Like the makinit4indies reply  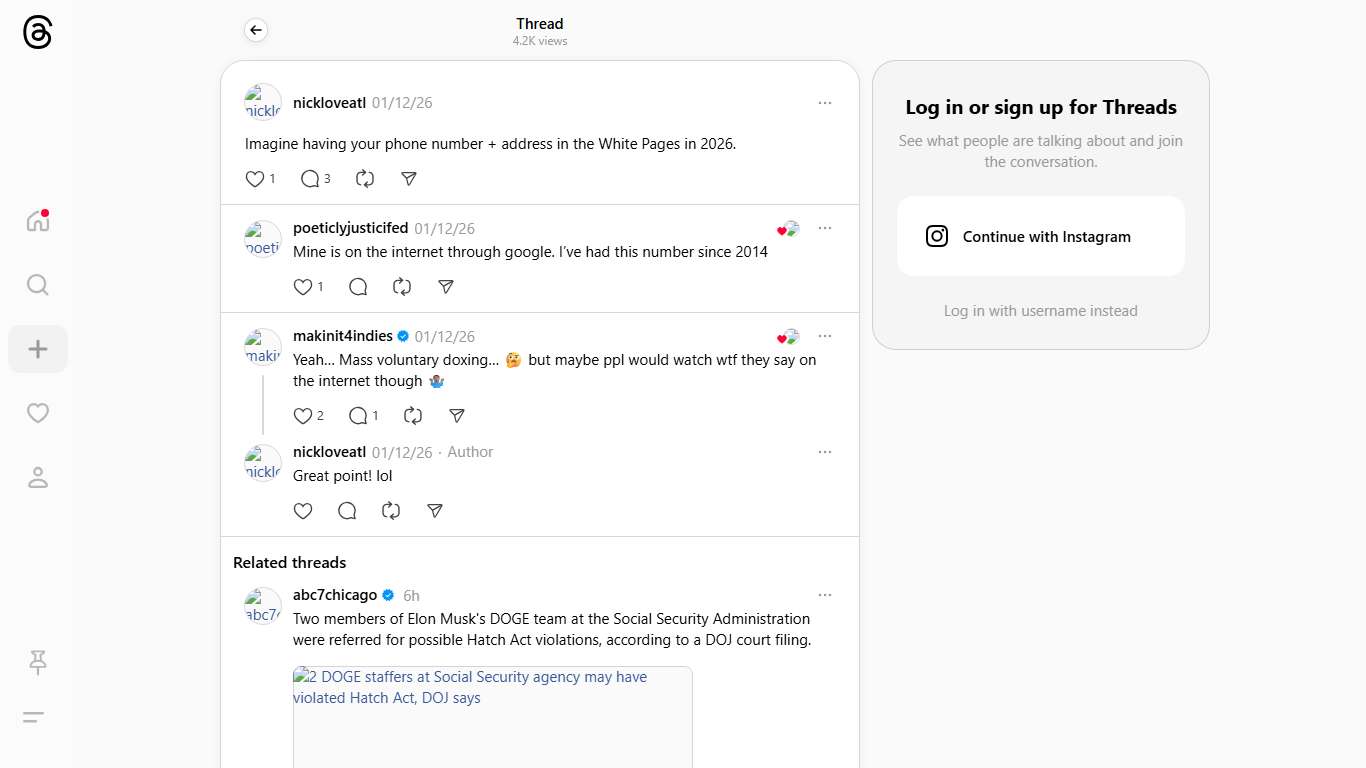coord(303,416)
